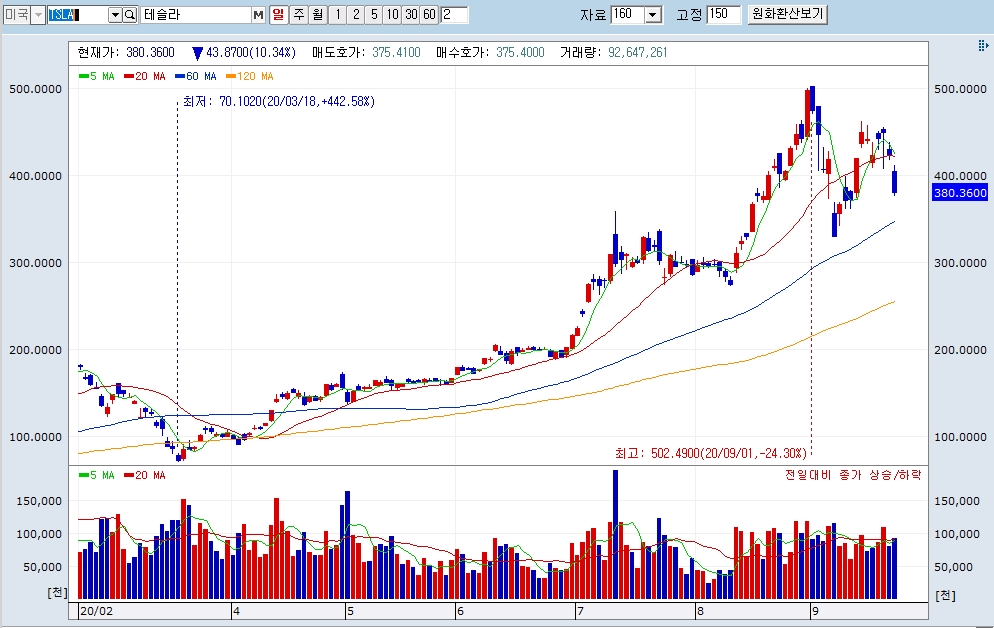
Task: Click the blue 380.3600 current price marker
Action: [959, 193]
